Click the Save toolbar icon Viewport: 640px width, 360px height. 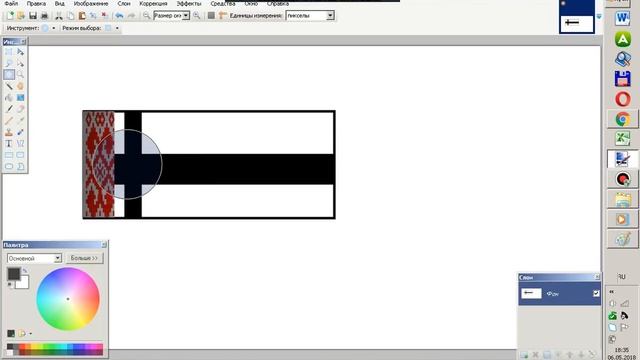33,16
